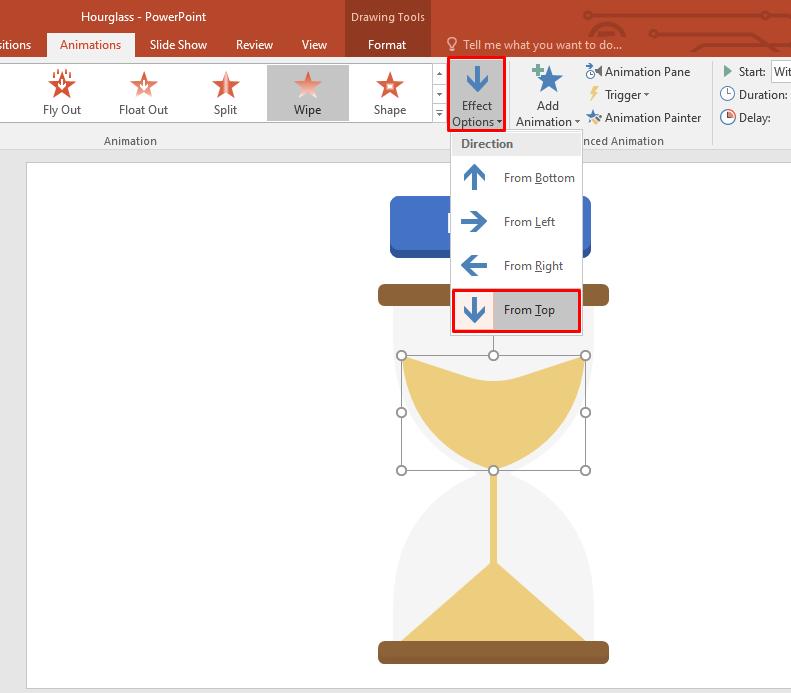Viewport: 791px width, 693px height.
Task: Click the blue From Right arrow icon
Action: tap(474, 265)
